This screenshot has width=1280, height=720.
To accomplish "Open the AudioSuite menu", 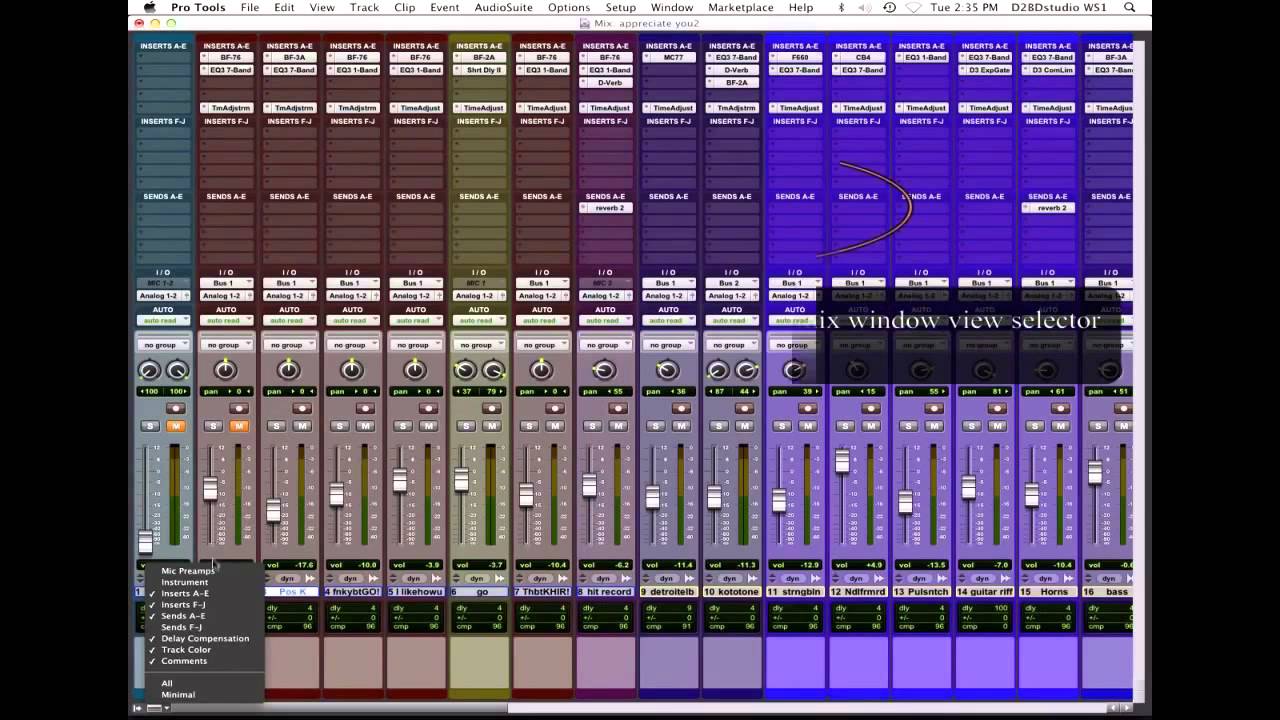I will pyautogui.click(x=503, y=7).
